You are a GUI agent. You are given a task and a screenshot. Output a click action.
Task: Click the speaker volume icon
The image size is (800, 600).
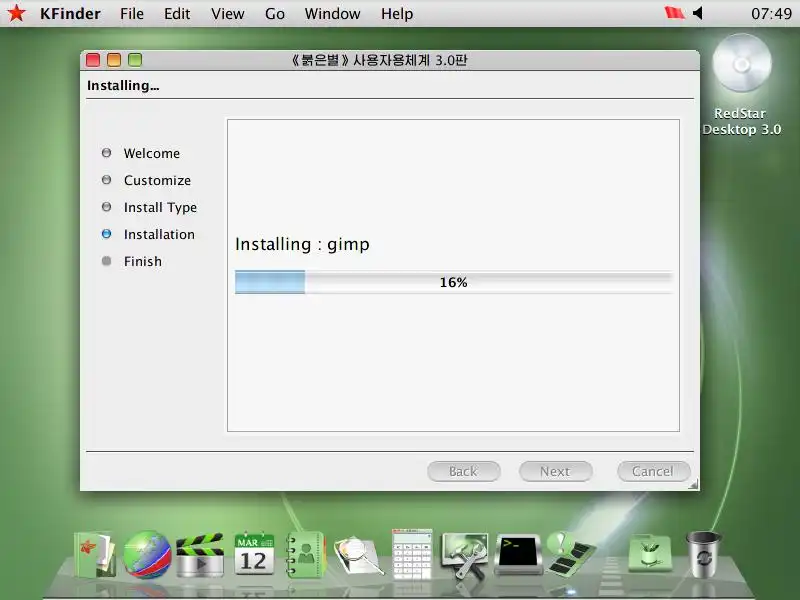697,13
